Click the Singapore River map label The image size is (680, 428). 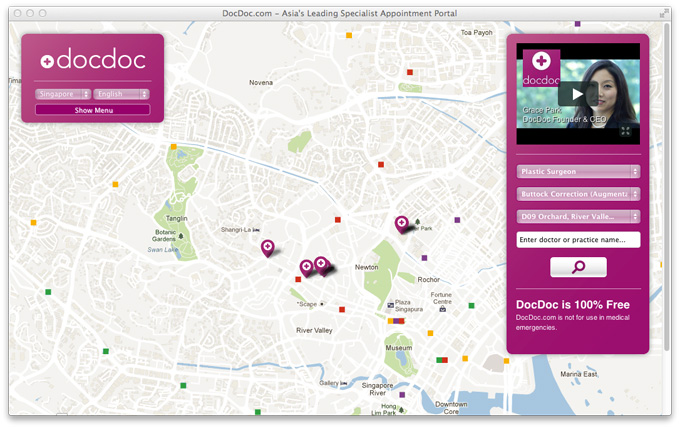pos(377,389)
